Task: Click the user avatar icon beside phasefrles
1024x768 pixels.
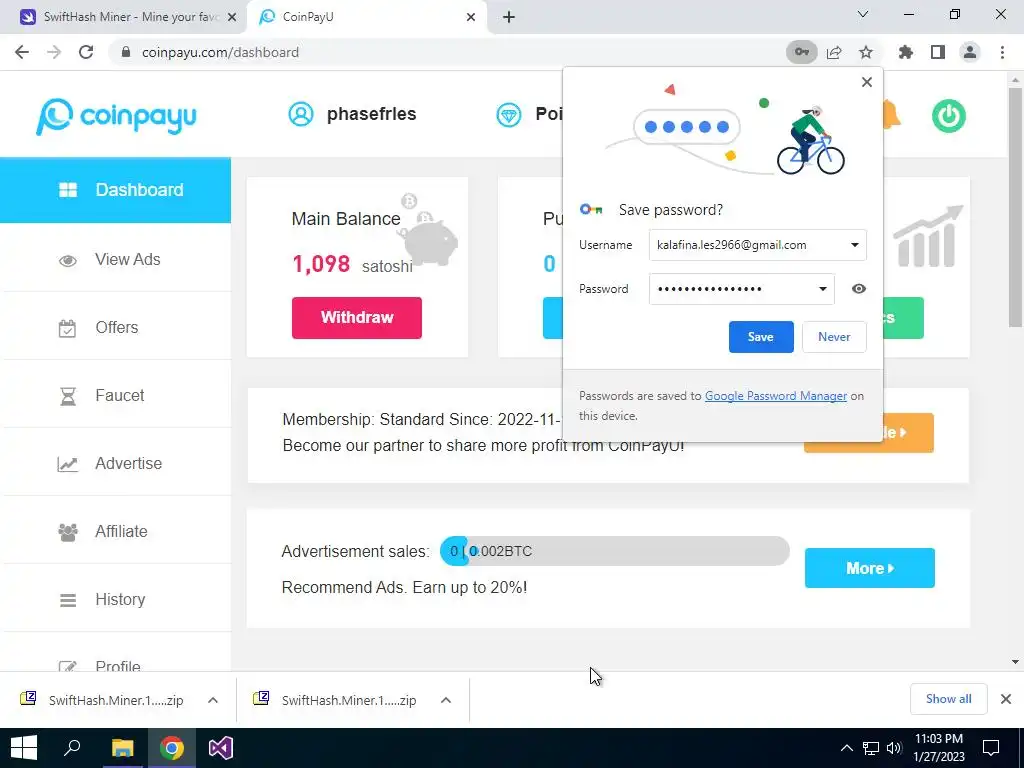Action: pos(301,114)
